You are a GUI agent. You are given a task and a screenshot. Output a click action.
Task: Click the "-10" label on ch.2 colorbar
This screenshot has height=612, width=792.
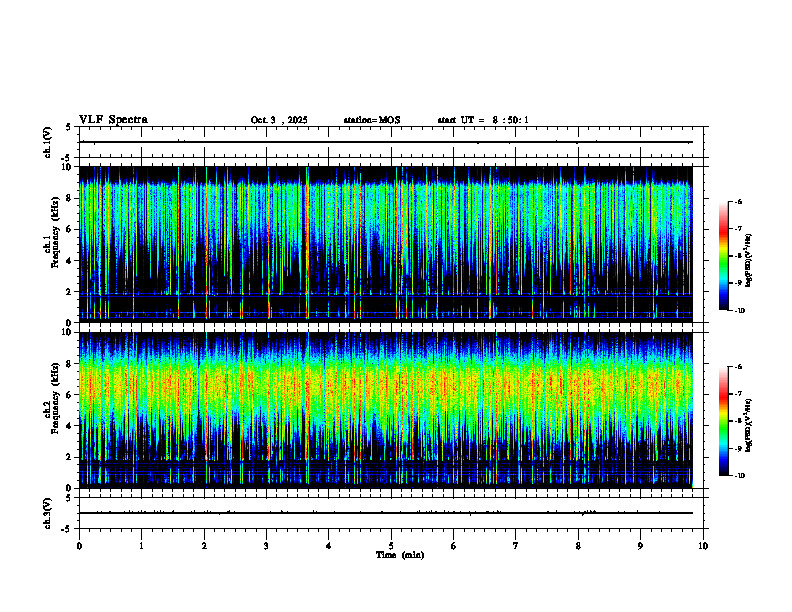point(739,476)
